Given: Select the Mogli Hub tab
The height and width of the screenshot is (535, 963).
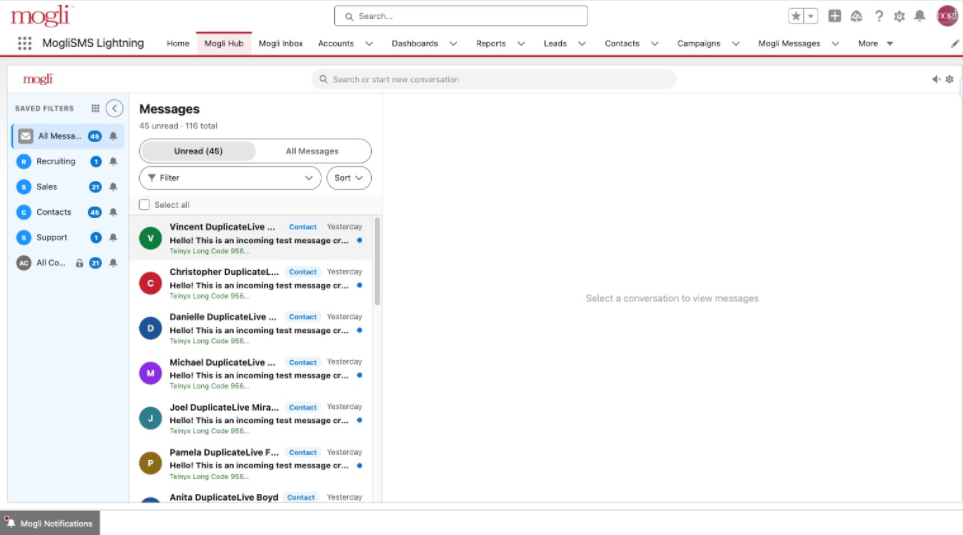Looking at the screenshot, I should coord(224,44).
